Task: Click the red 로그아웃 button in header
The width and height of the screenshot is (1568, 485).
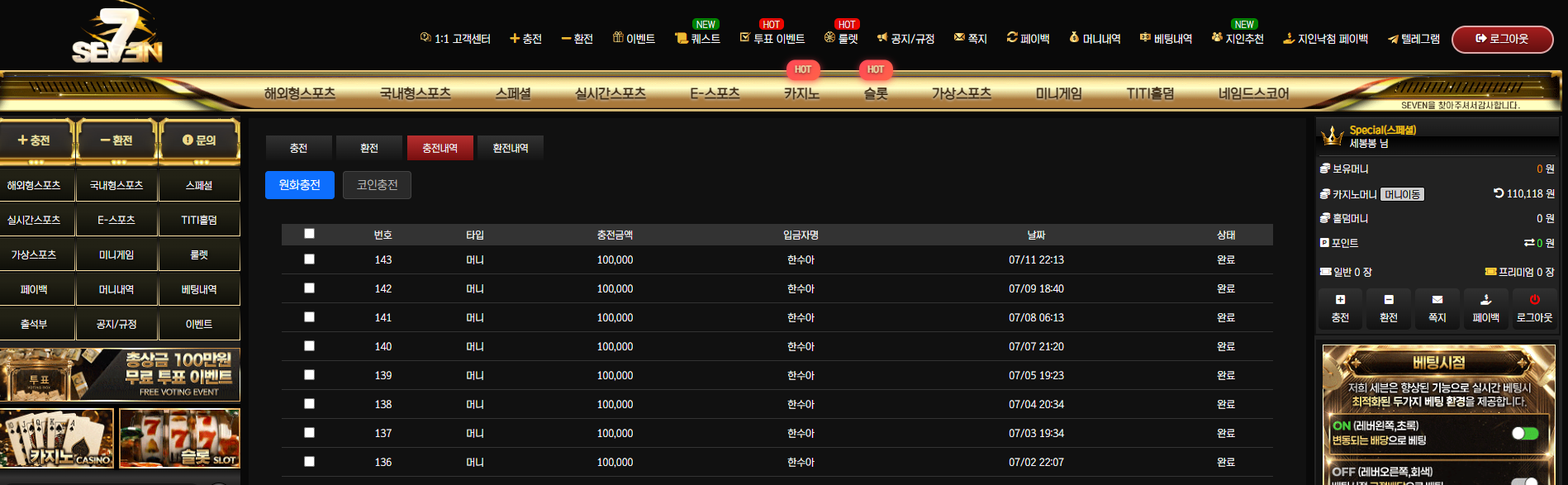Action: 1502,39
